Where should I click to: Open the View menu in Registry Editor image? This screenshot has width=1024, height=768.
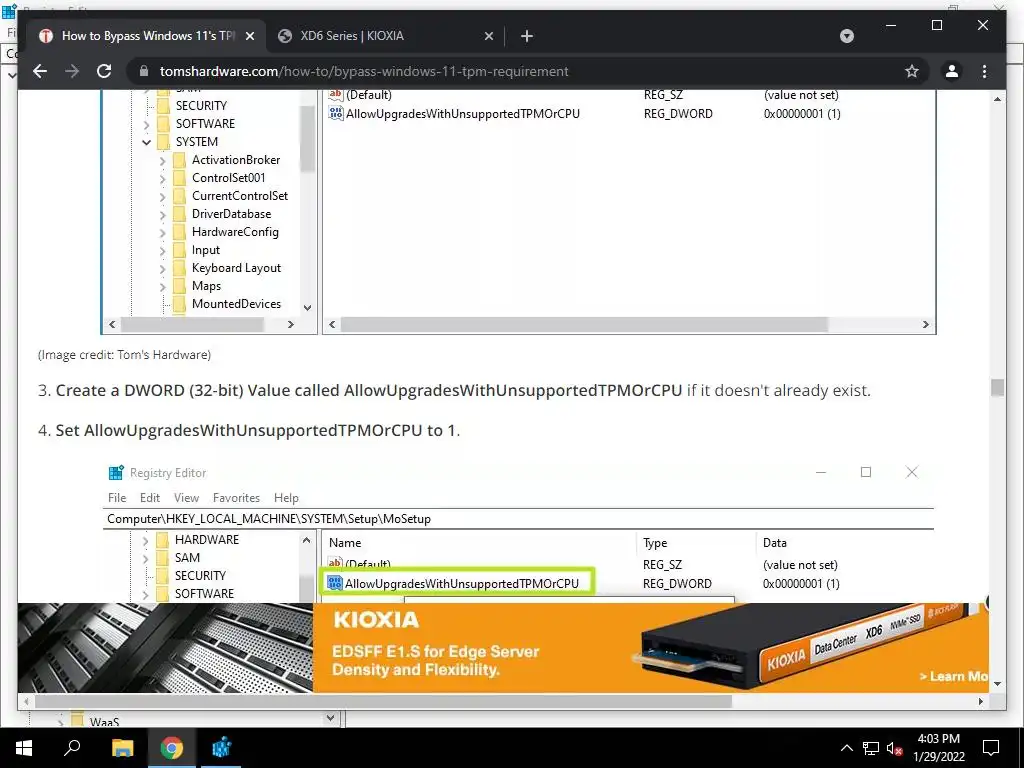(186, 498)
